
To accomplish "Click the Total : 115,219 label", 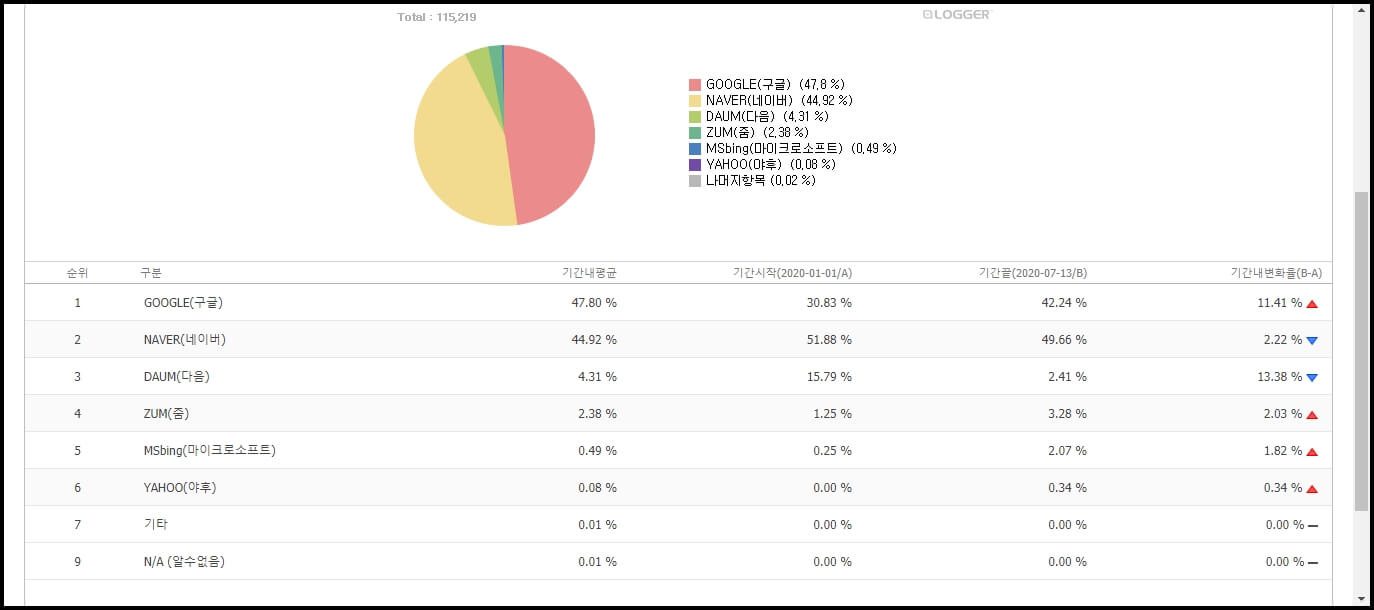I will tap(437, 17).
